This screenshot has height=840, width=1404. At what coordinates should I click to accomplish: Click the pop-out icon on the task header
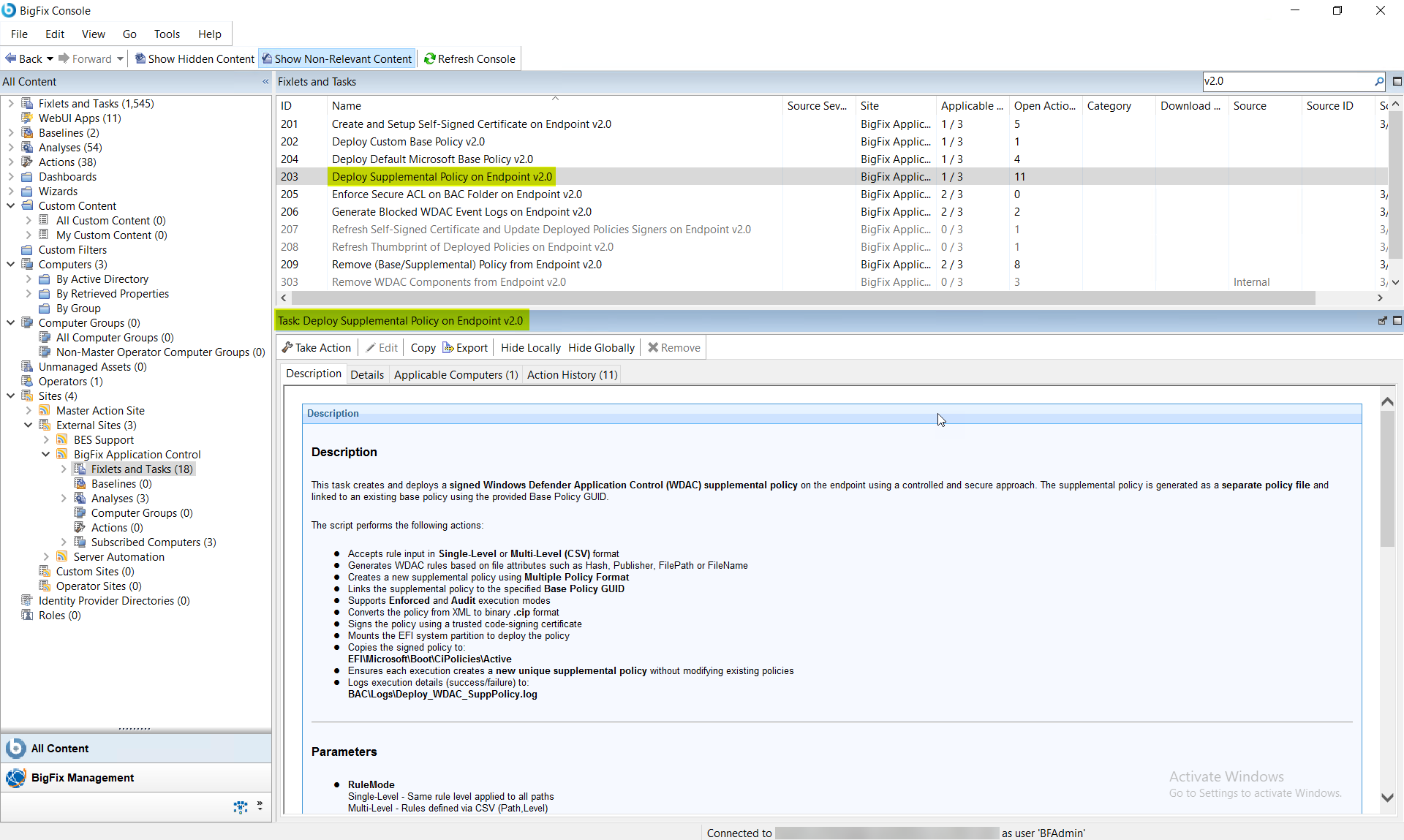(1382, 320)
